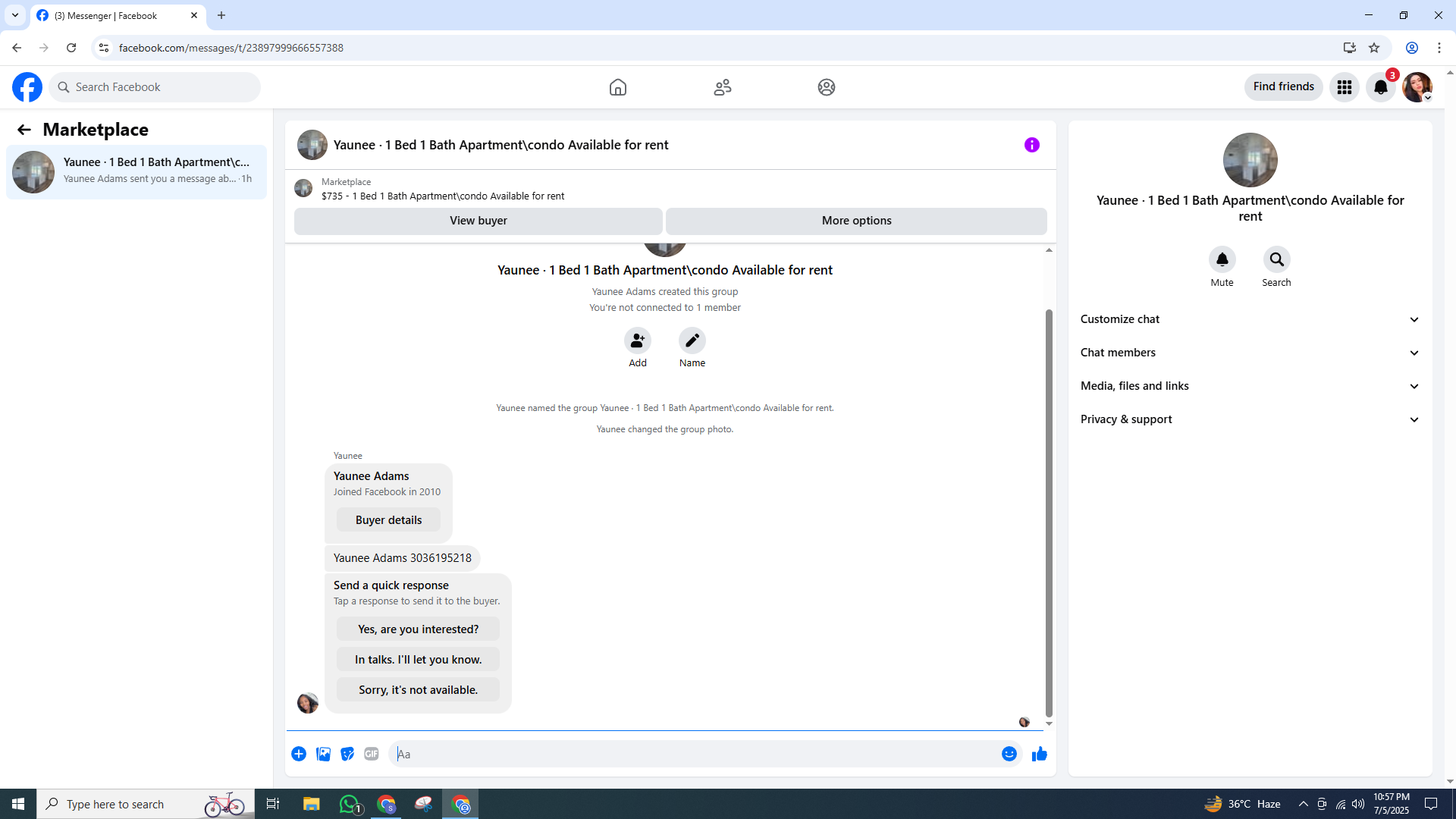1456x819 pixels.
Task: Click the purple conversation info icon
Action: click(1031, 145)
